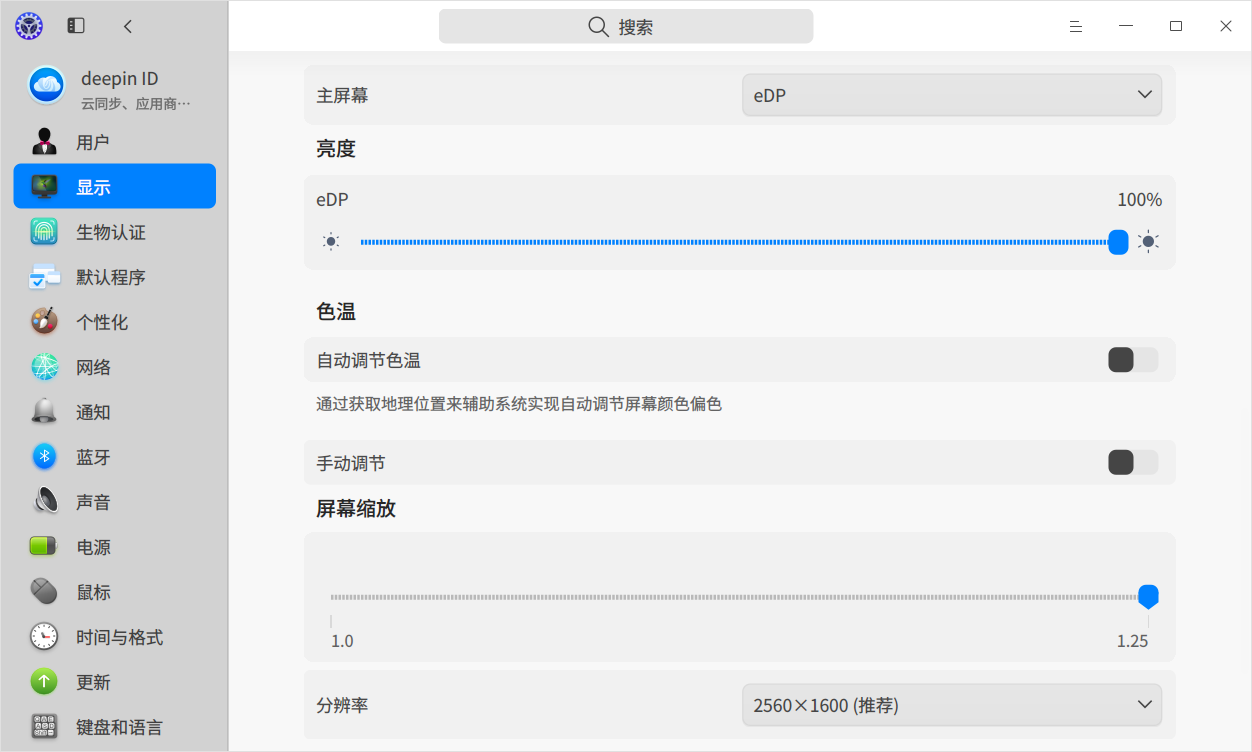Adjust the eDP brightness slider handle
Image resolution: width=1252 pixels, height=752 pixels.
(x=1118, y=242)
